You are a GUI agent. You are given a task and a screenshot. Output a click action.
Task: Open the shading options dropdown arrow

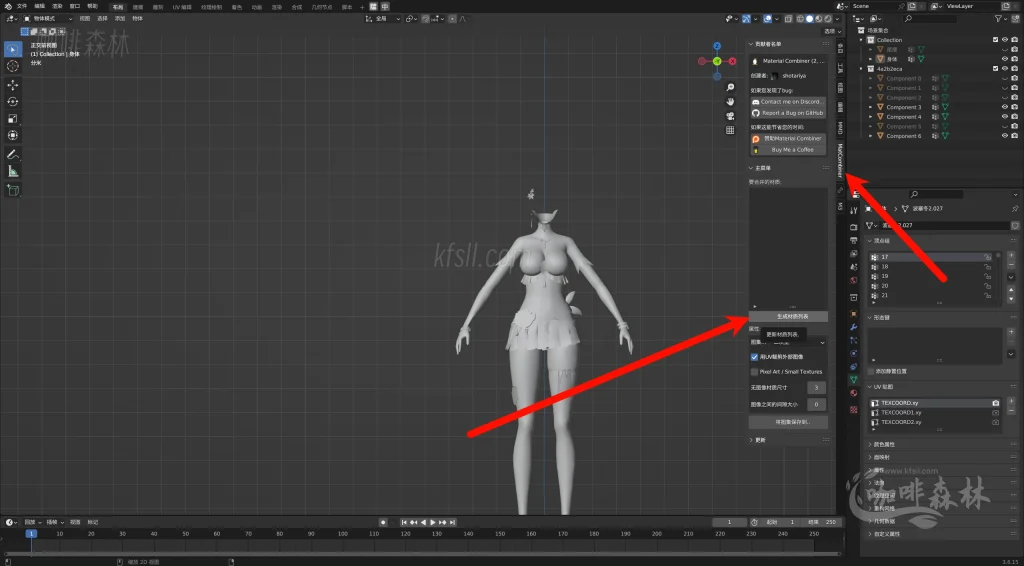pos(835,19)
